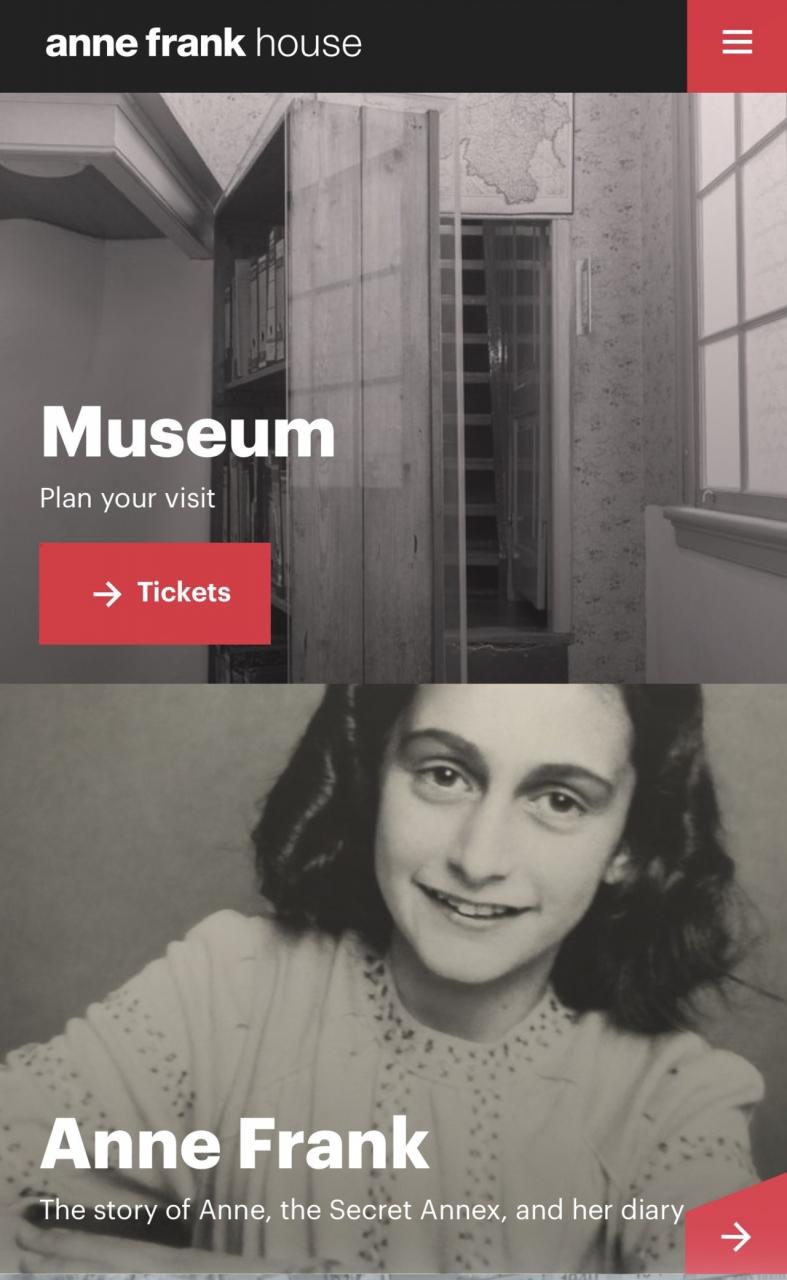Click the movable bookcase in Museum photo

pyautogui.click(x=330, y=390)
